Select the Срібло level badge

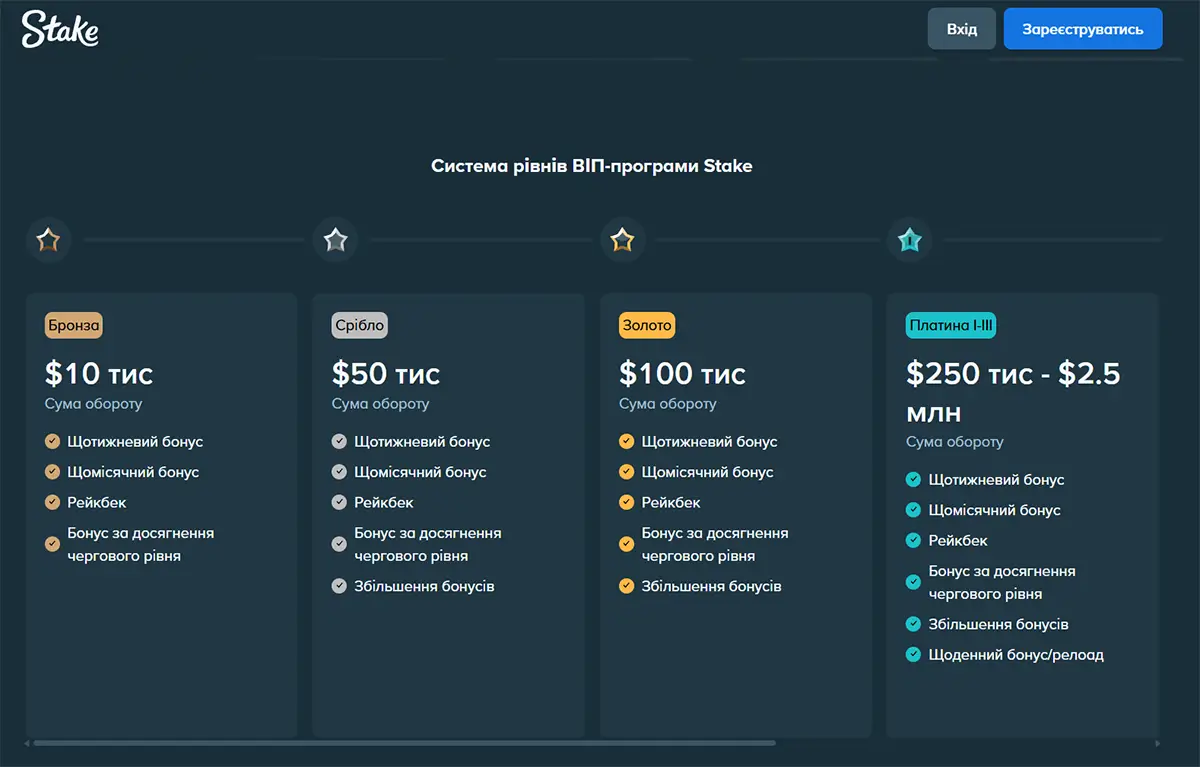pos(359,325)
